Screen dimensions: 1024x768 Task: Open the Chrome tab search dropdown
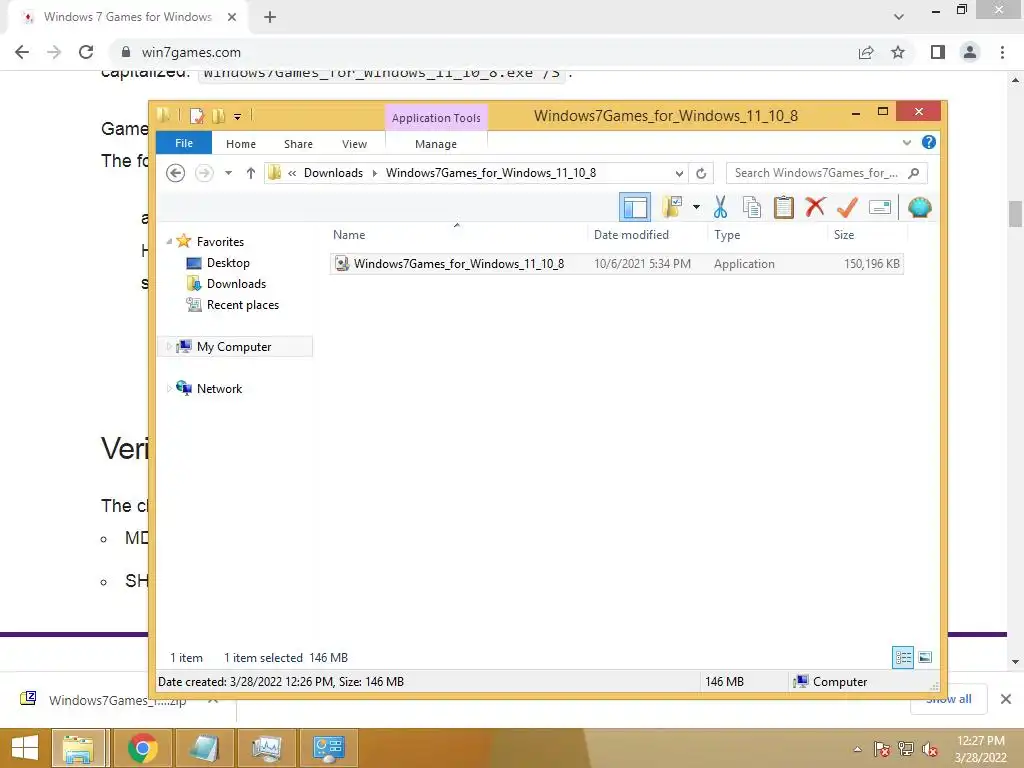899,17
